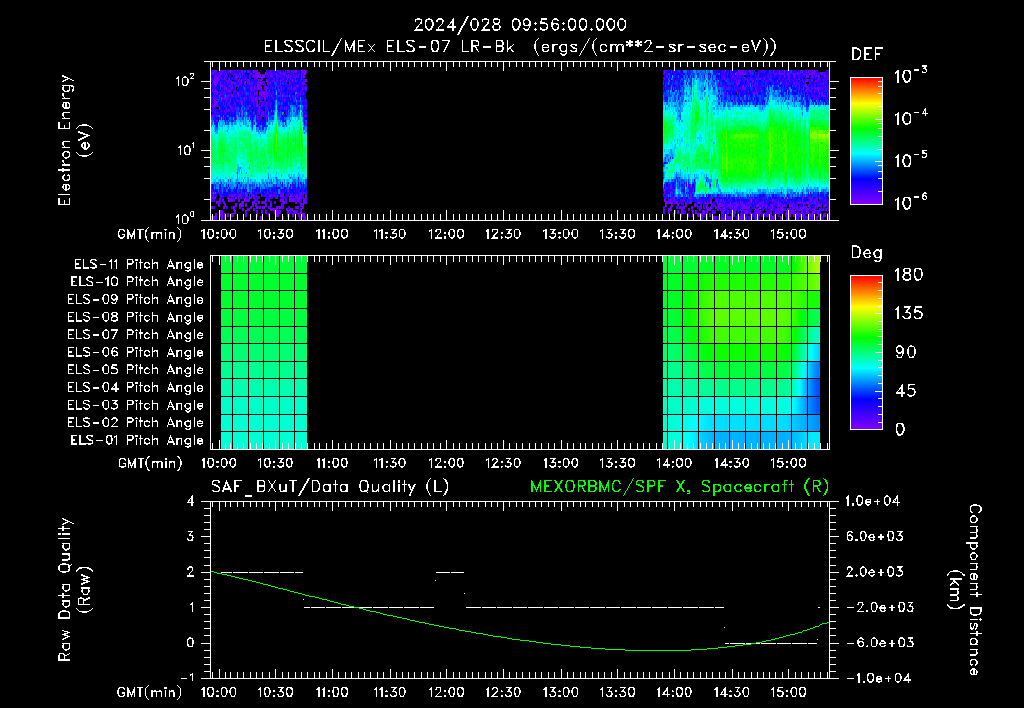Click the ELS-05 Pitch Angle row label
The image size is (1024, 708).
135,370
